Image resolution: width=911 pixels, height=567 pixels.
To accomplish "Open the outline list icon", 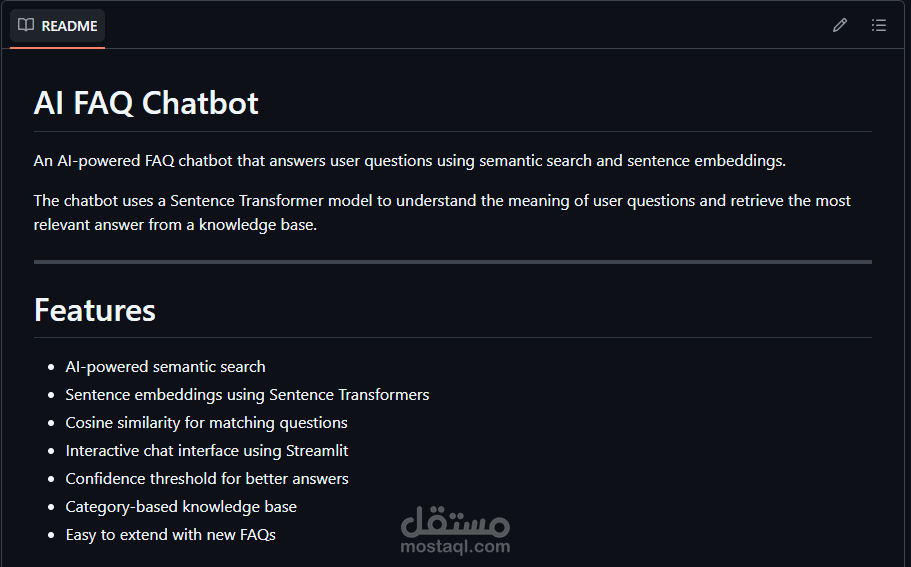I will [x=879, y=25].
